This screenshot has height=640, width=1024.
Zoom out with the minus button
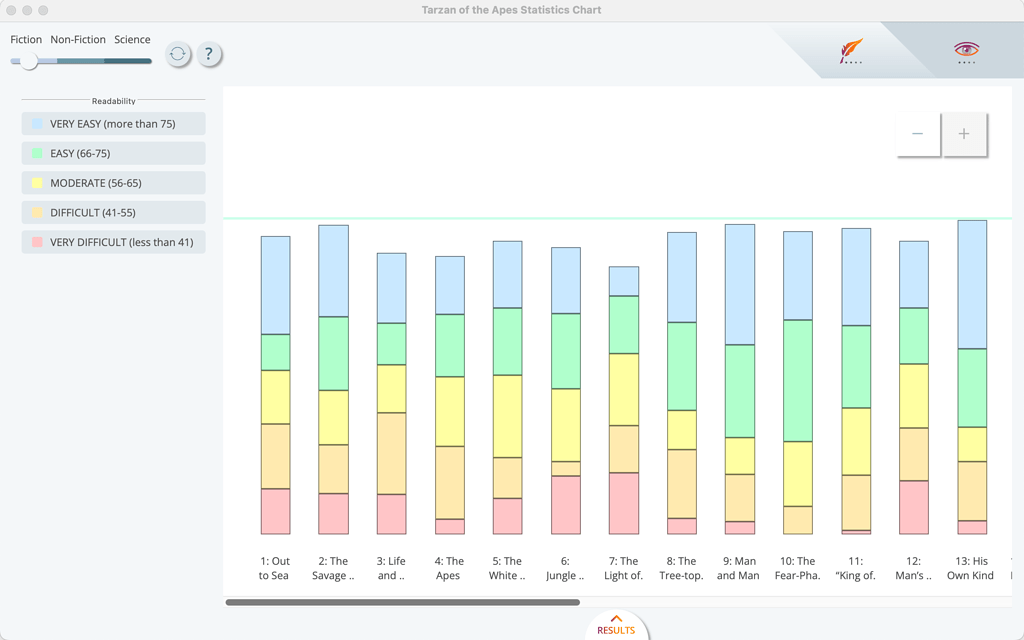pos(918,134)
